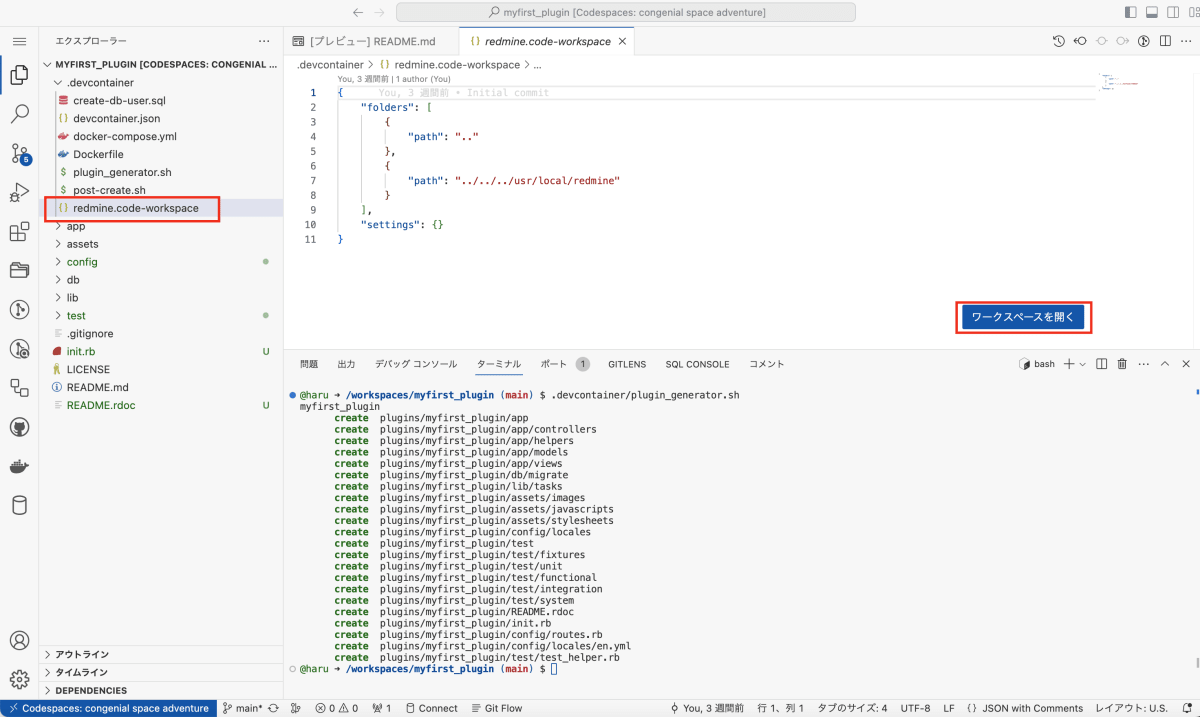Open the new terminal launch profile dropdown
1200x717 pixels.
click(x=1083, y=364)
